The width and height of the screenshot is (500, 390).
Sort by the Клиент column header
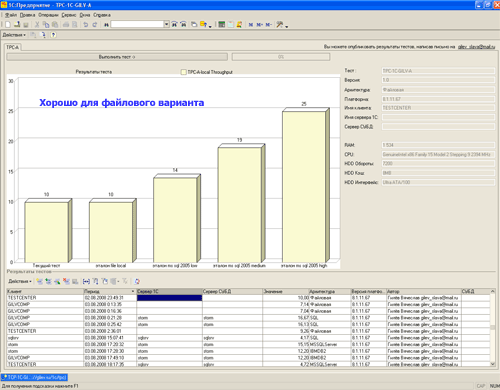pyautogui.click(x=45, y=291)
